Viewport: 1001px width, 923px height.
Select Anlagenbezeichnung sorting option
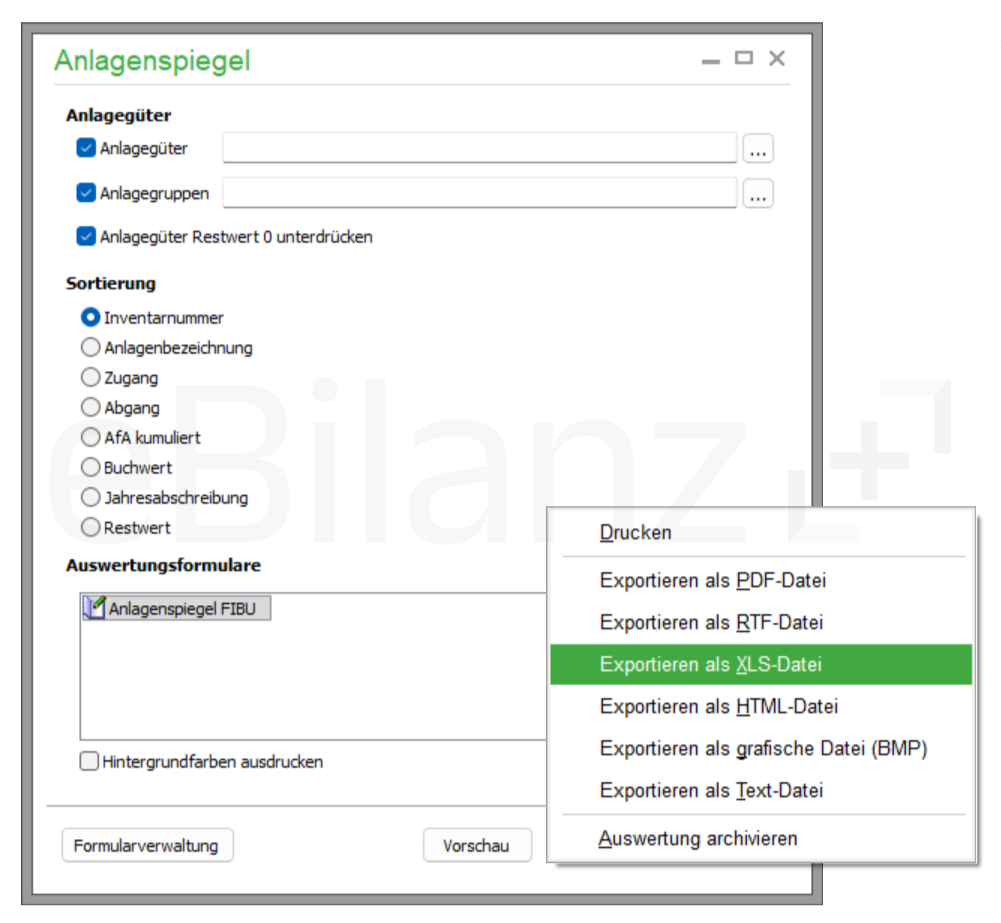click(x=91, y=347)
